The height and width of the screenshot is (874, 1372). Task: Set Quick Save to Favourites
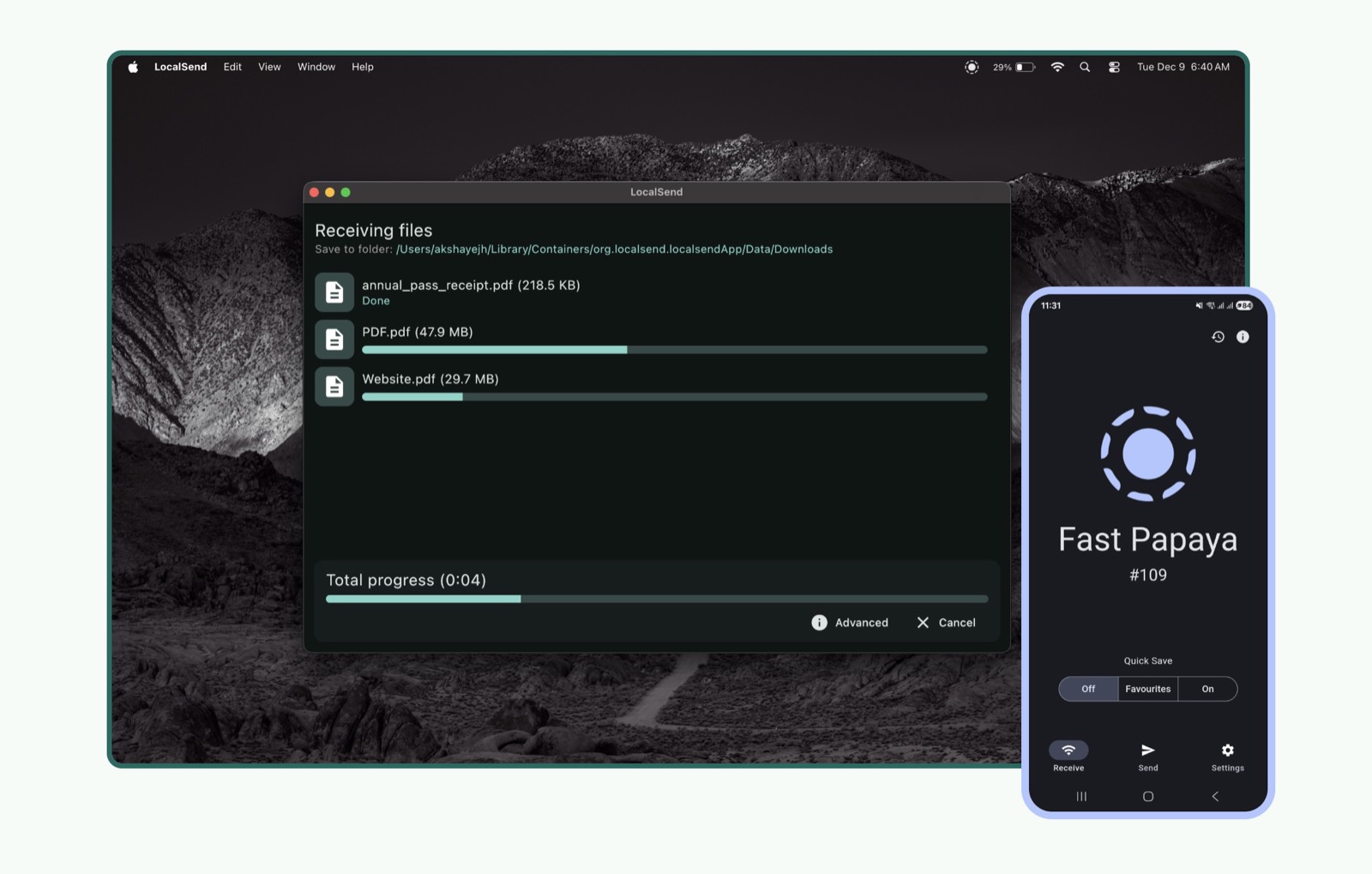coord(1148,689)
